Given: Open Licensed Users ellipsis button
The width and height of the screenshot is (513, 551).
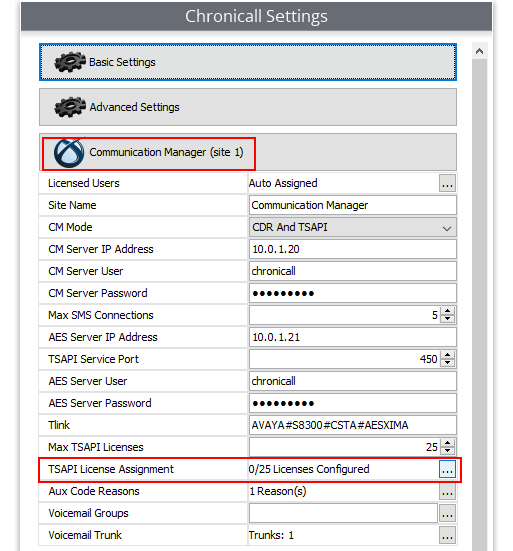Looking at the screenshot, I should (x=447, y=183).
